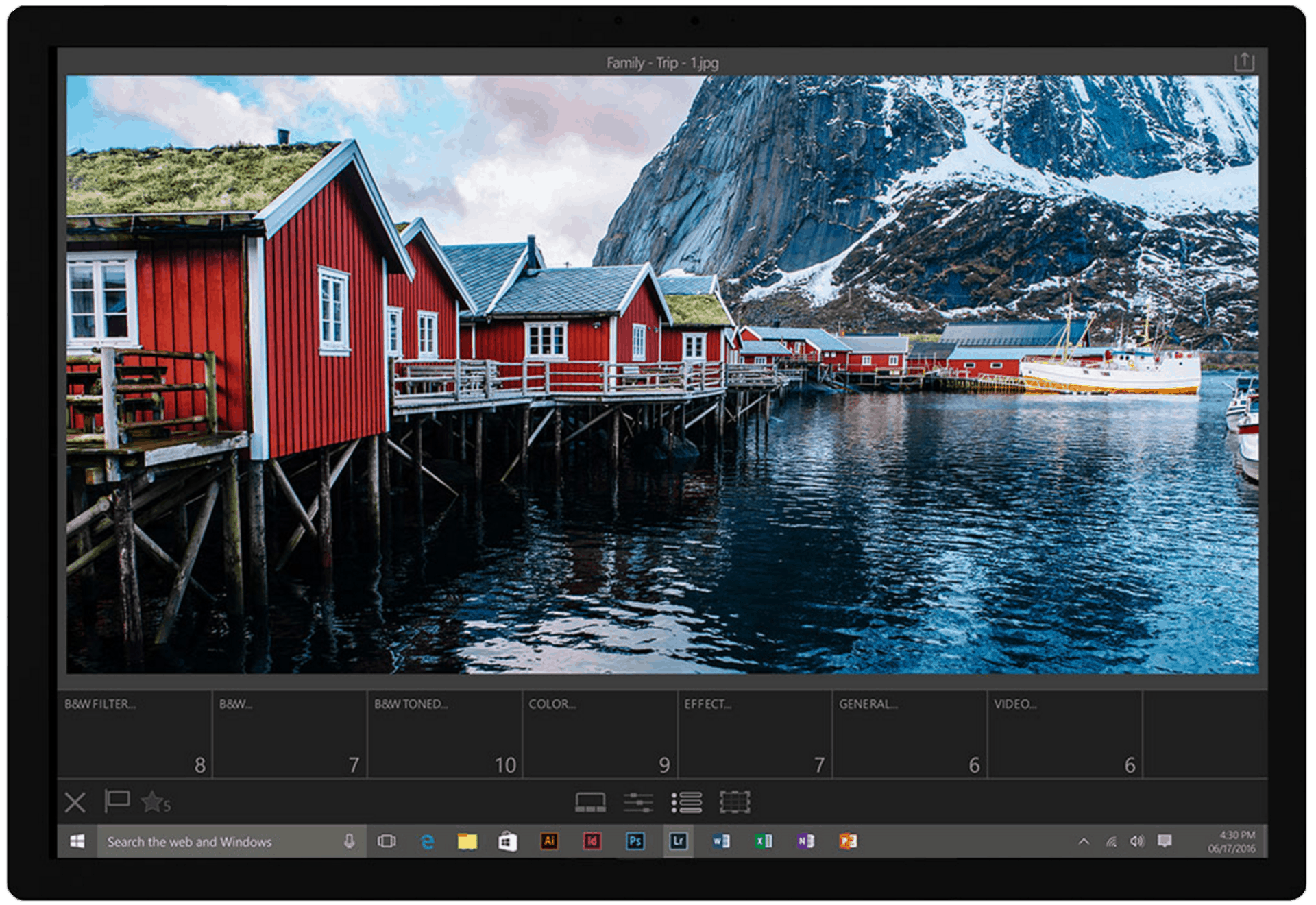Click the Search the web and Windows box
Screen dimensions: 1316x905
pyautogui.click(x=232, y=841)
